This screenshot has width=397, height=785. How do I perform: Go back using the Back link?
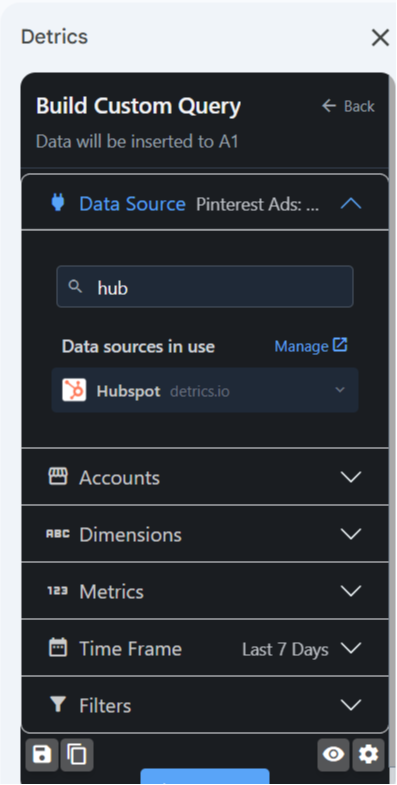(x=348, y=106)
